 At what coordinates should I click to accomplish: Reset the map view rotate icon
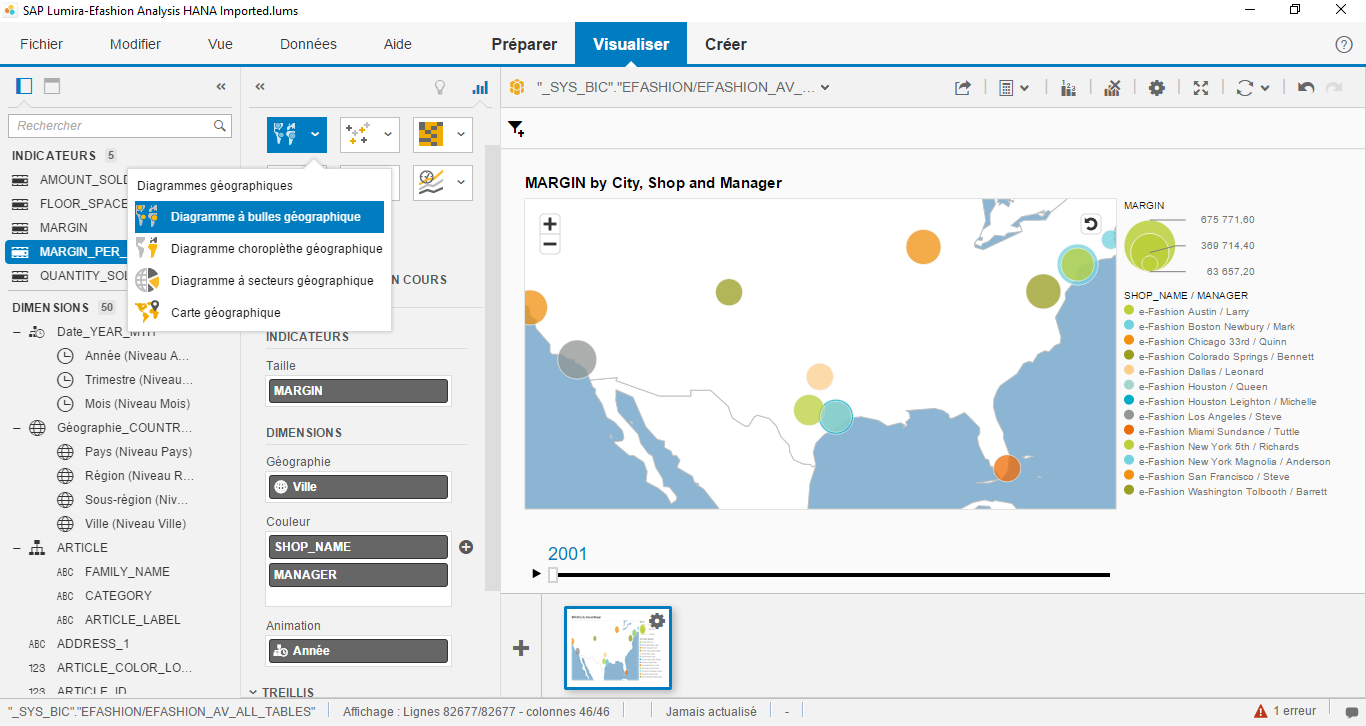coord(1091,224)
